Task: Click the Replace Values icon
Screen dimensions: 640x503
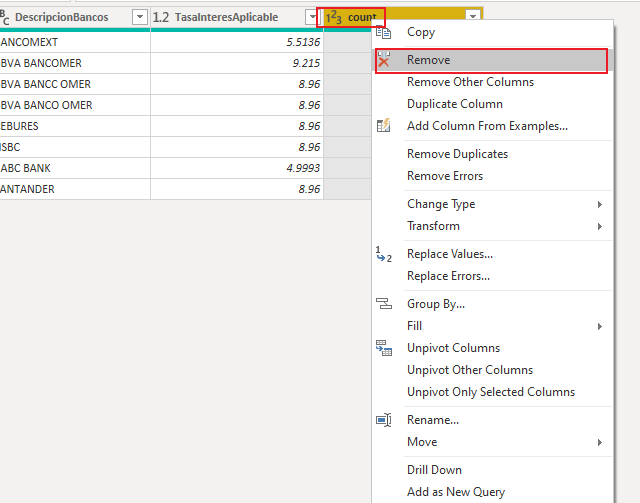Action: (x=384, y=254)
